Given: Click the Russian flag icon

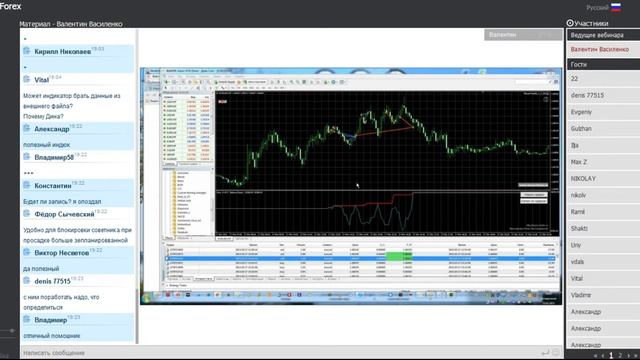Looking at the screenshot, I should pos(616,7).
